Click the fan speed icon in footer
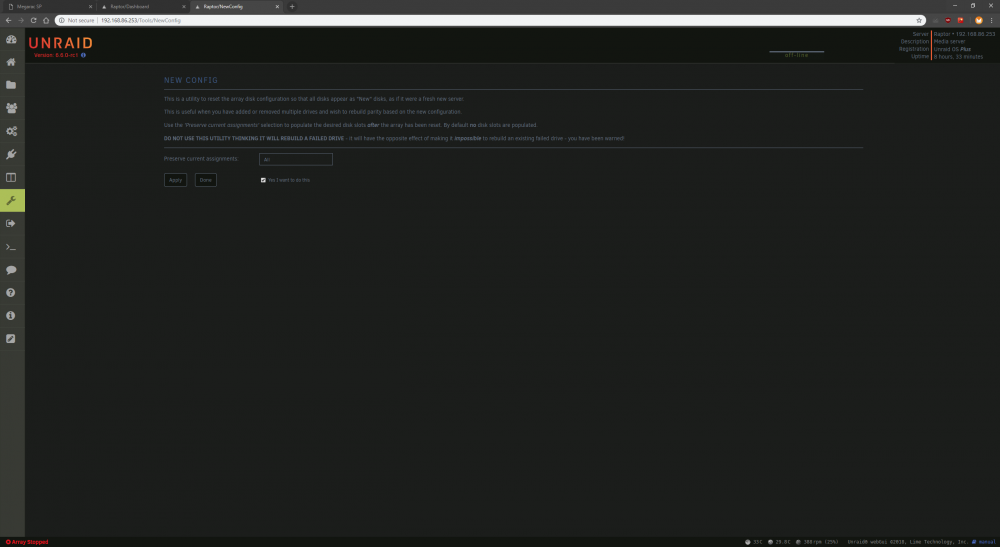 pyautogui.click(x=798, y=542)
